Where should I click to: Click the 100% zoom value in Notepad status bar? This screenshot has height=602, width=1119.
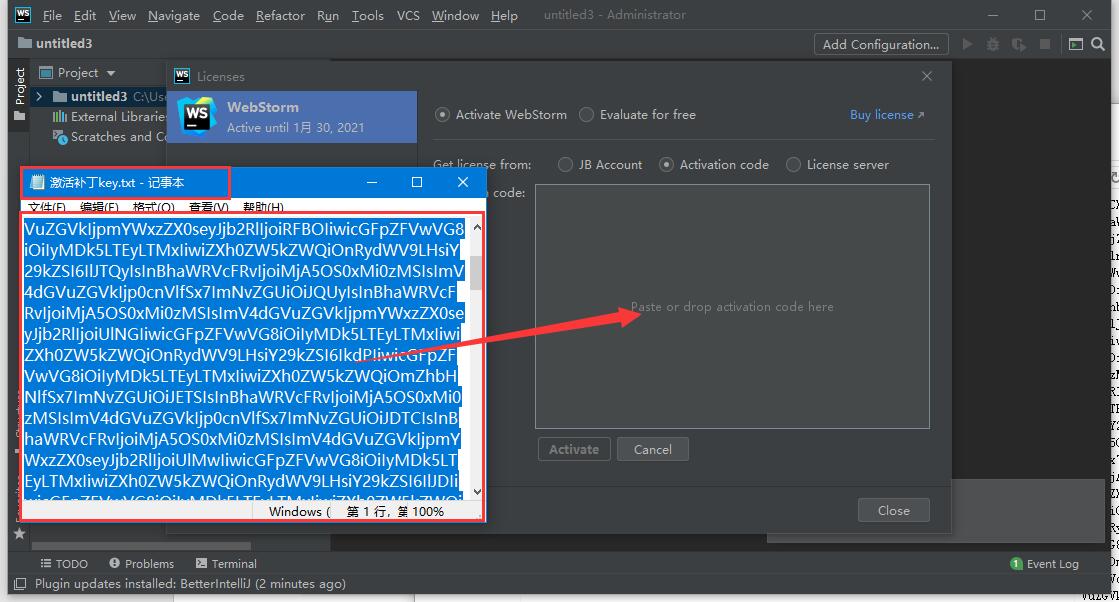pyautogui.click(x=427, y=511)
